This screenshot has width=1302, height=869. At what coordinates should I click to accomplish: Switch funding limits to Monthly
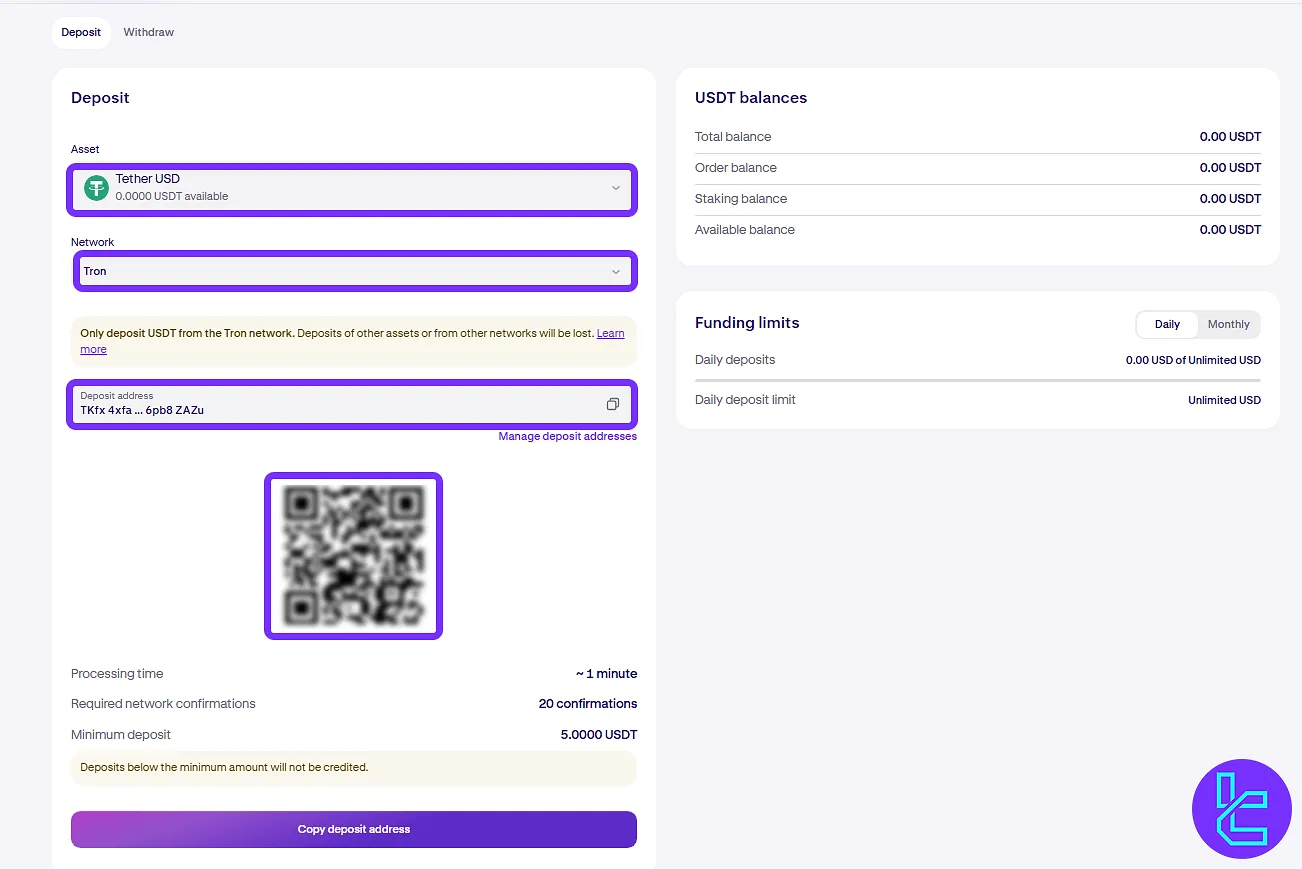point(1228,324)
